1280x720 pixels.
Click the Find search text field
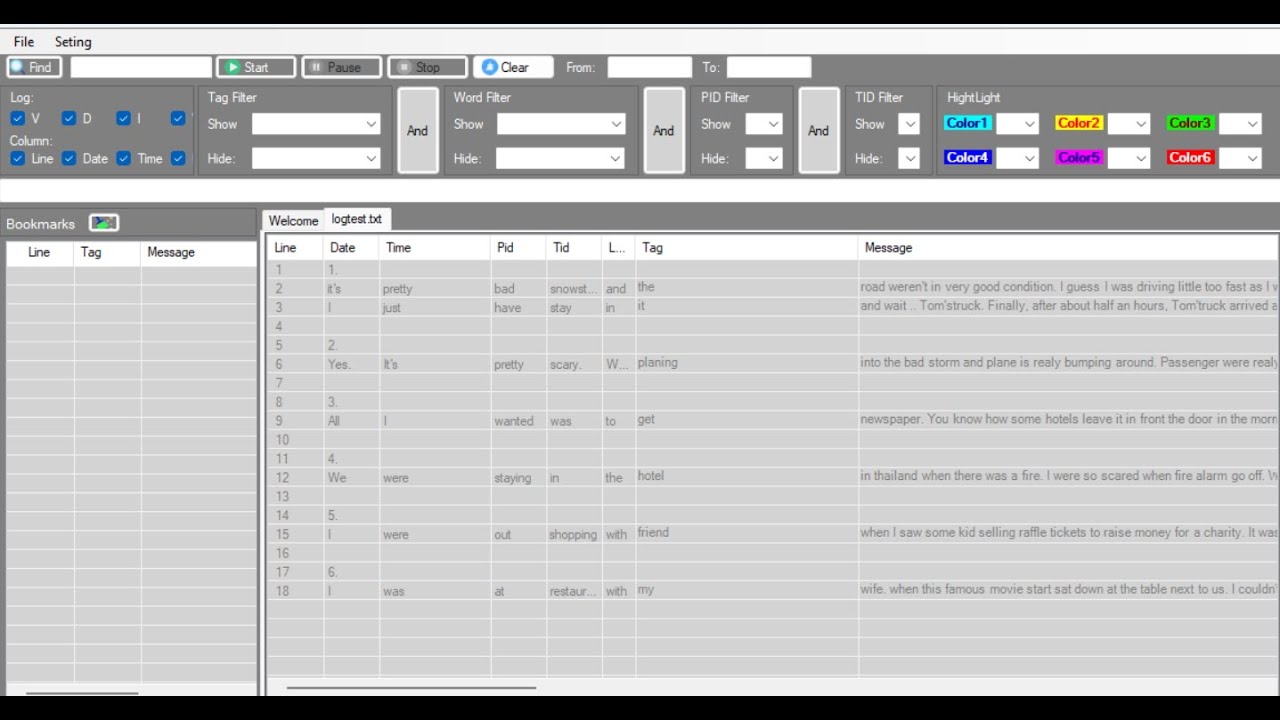pyautogui.click(x=141, y=67)
